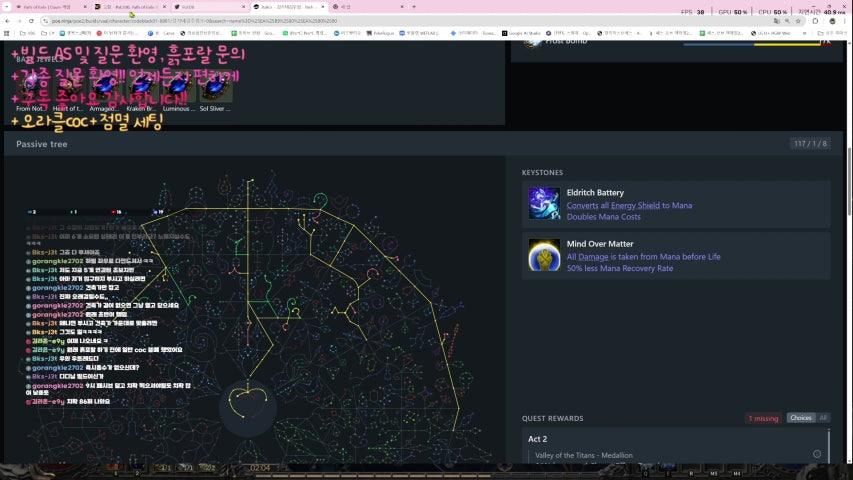853x480 pixels.
Task: Click the Luminous jewel icon
Action: [x=179, y=91]
